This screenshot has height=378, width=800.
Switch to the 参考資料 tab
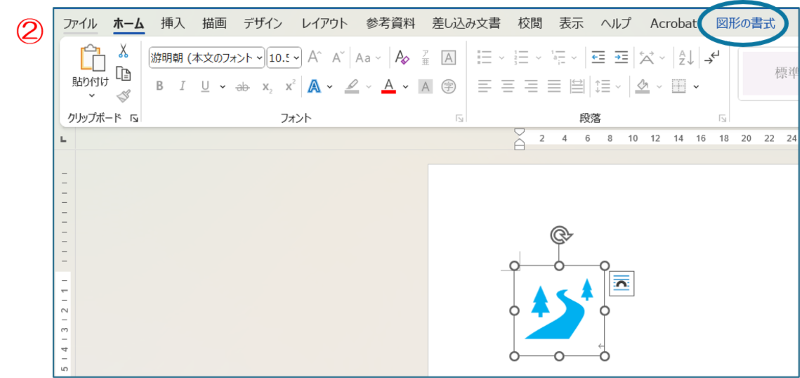click(391, 23)
